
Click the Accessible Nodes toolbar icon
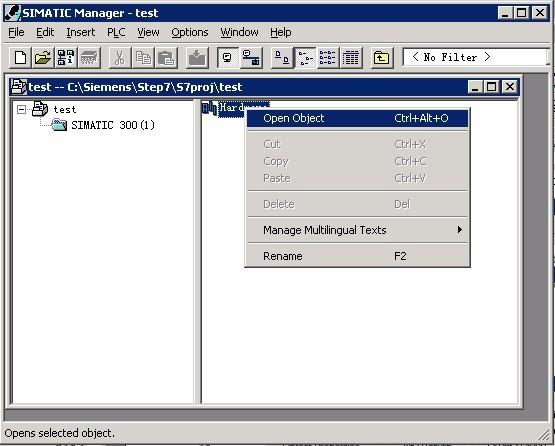(66, 57)
